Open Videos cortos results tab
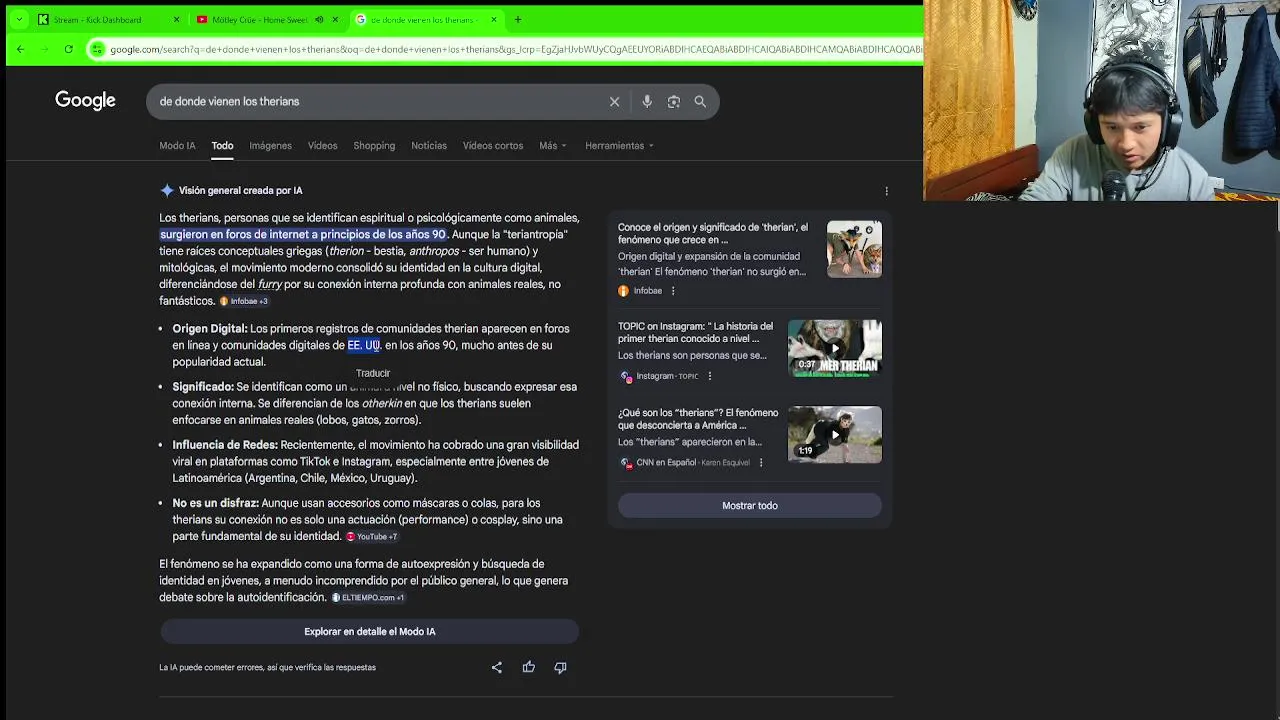Viewport: 1280px width, 720px height. click(x=493, y=146)
